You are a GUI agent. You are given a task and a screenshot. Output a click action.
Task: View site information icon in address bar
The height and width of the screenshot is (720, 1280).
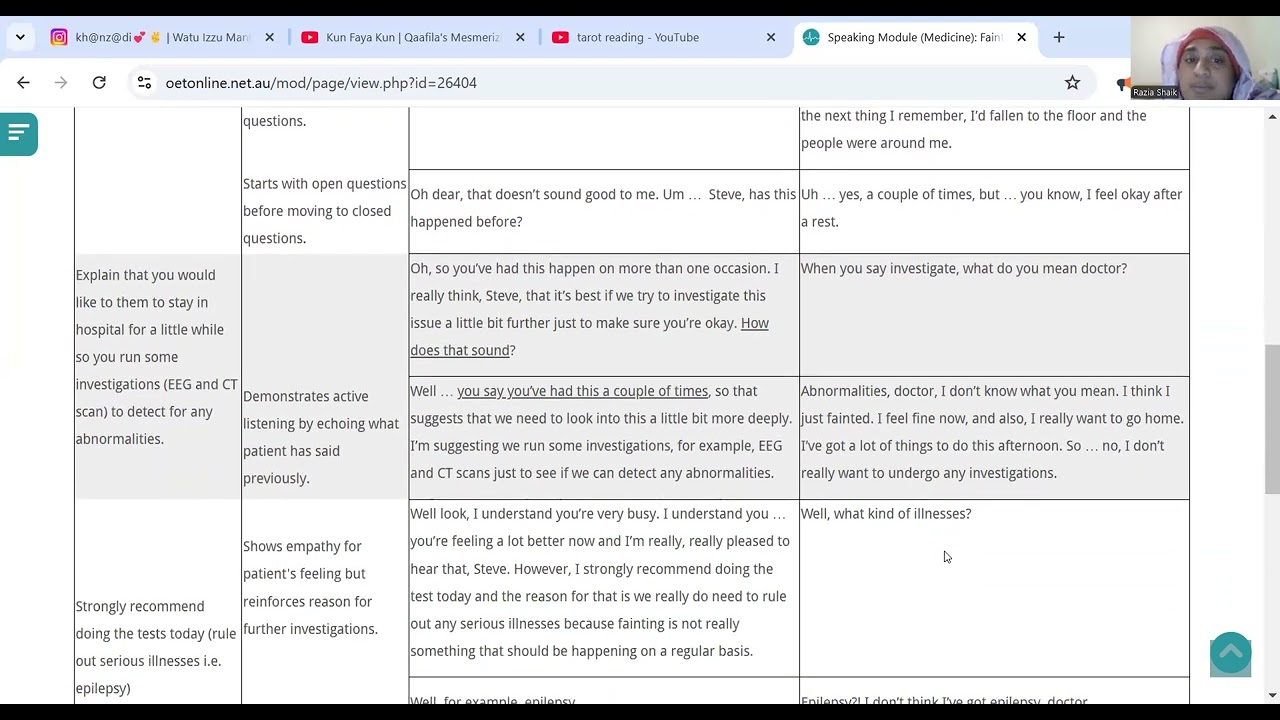pyautogui.click(x=144, y=83)
